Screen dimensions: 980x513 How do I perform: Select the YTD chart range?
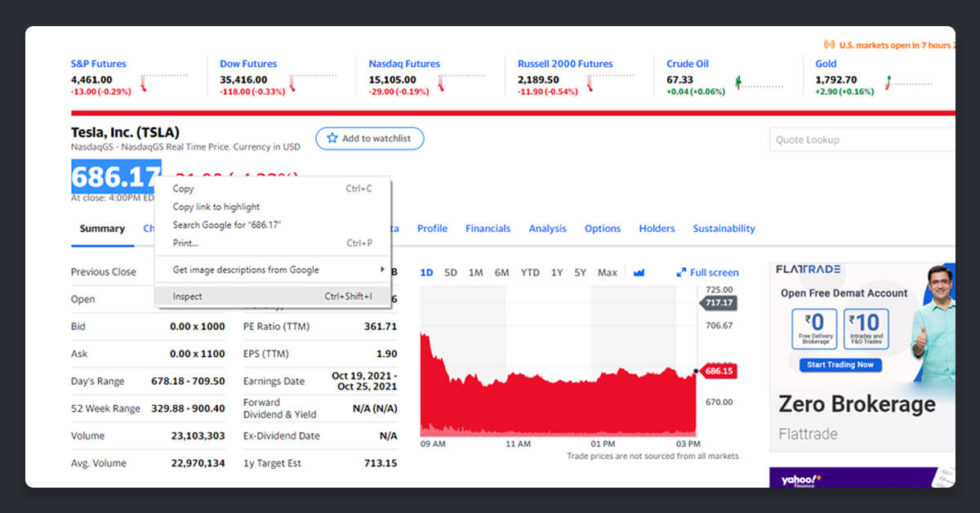[530, 272]
